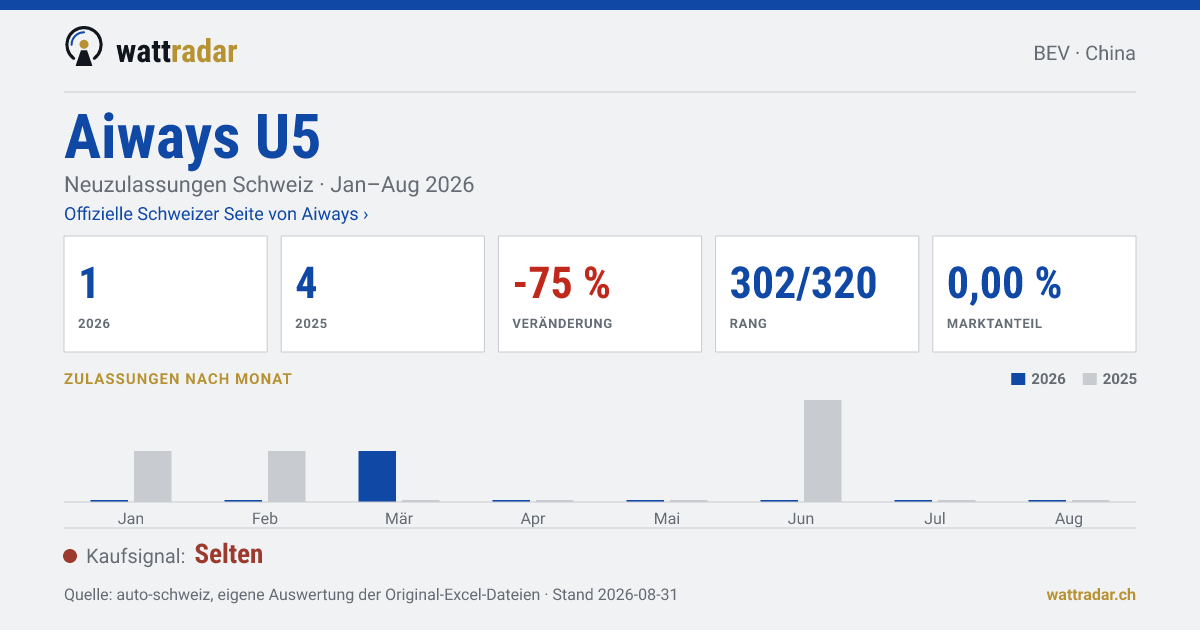Click the Apr month label
The height and width of the screenshot is (630, 1200).
coord(533,518)
